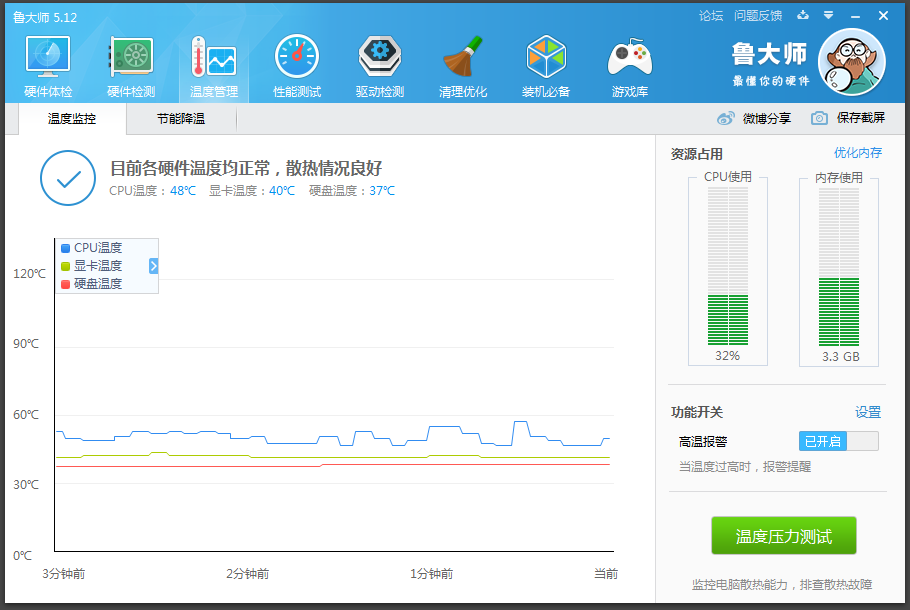Viewport: 910px width, 610px height.
Task: Open the title bar dropdown menu arrow
Action: (829, 15)
